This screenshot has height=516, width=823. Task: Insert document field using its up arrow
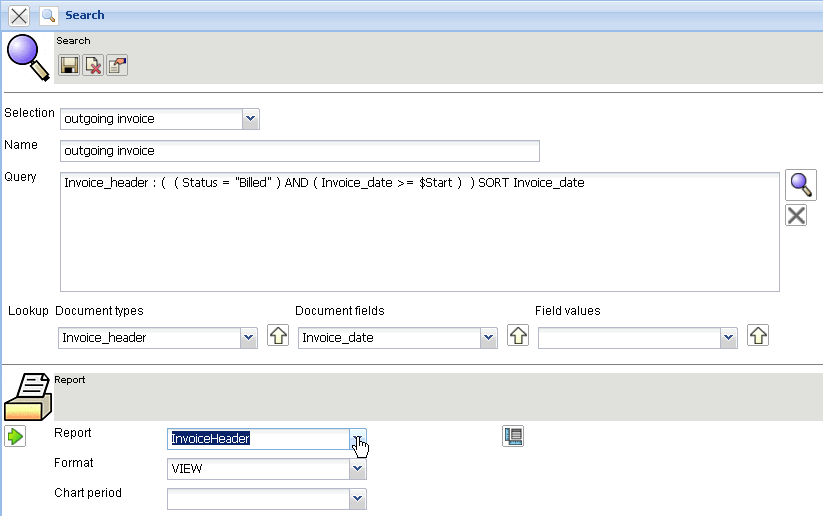click(x=518, y=337)
